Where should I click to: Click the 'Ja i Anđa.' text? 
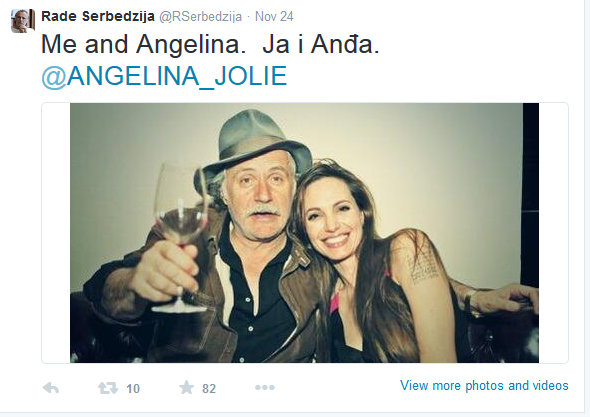coord(321,44)
